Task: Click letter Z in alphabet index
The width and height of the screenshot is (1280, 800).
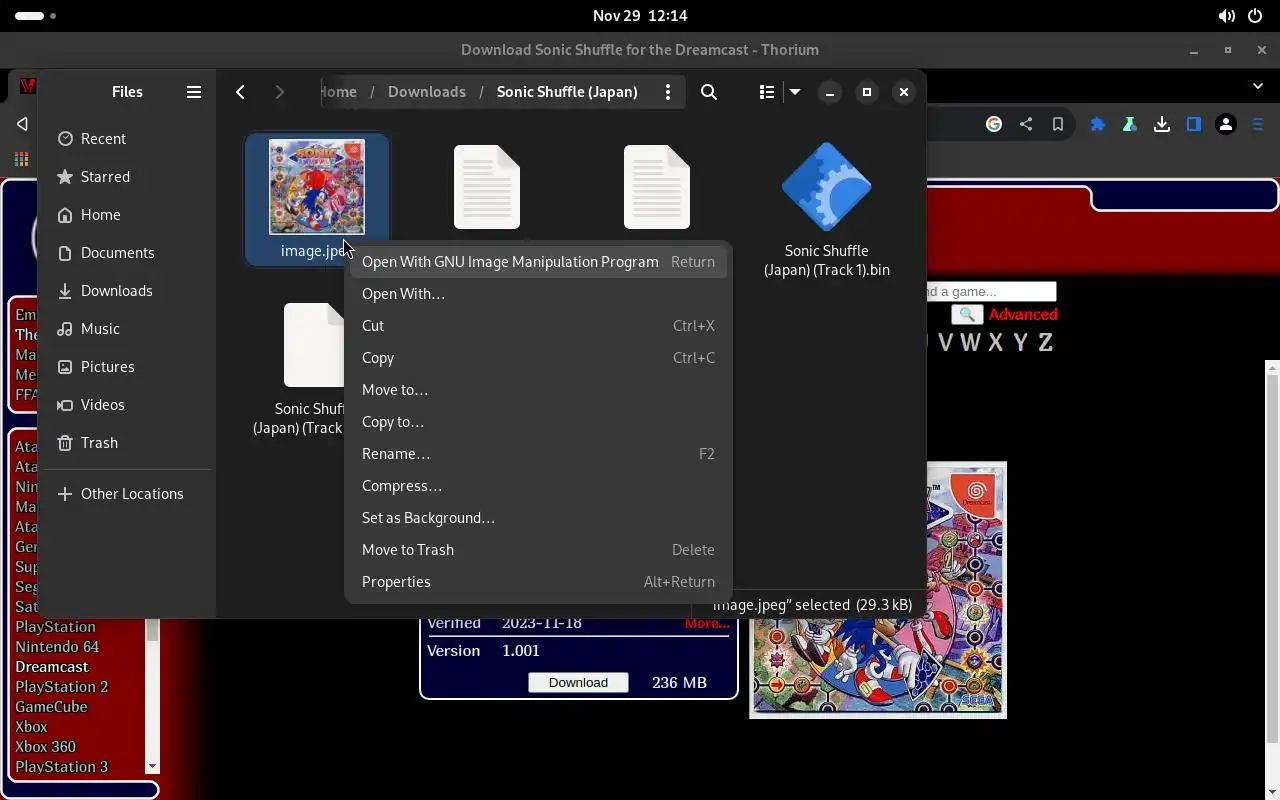Action: 1045,342
